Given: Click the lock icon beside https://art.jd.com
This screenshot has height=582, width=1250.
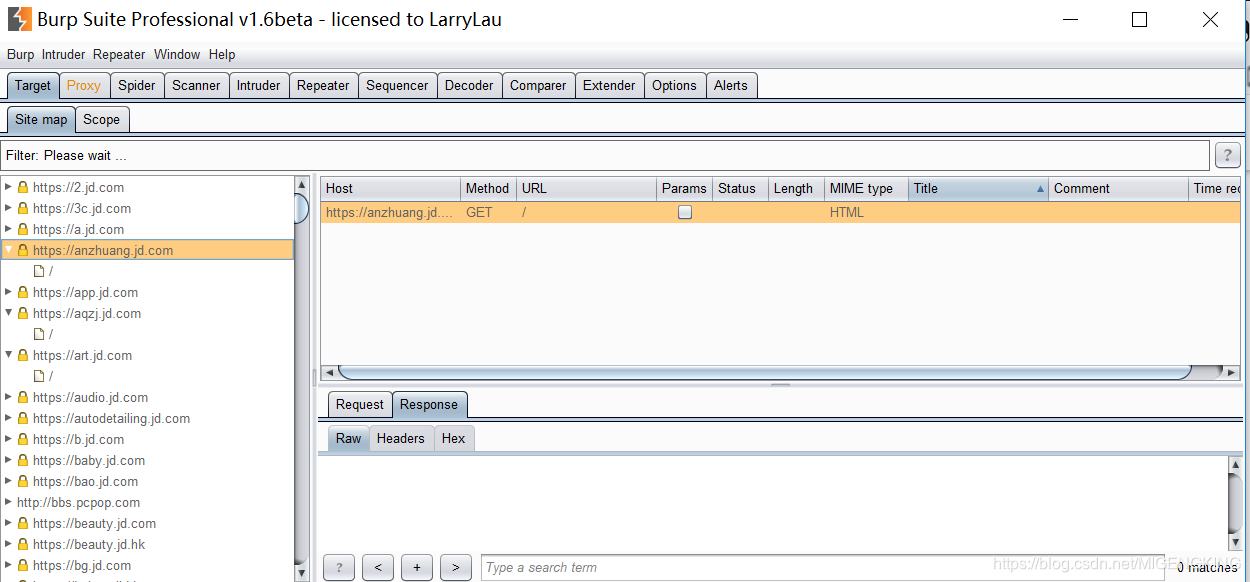Looking at the screenshot, I should pyautogui.click(x=23, y=355).
